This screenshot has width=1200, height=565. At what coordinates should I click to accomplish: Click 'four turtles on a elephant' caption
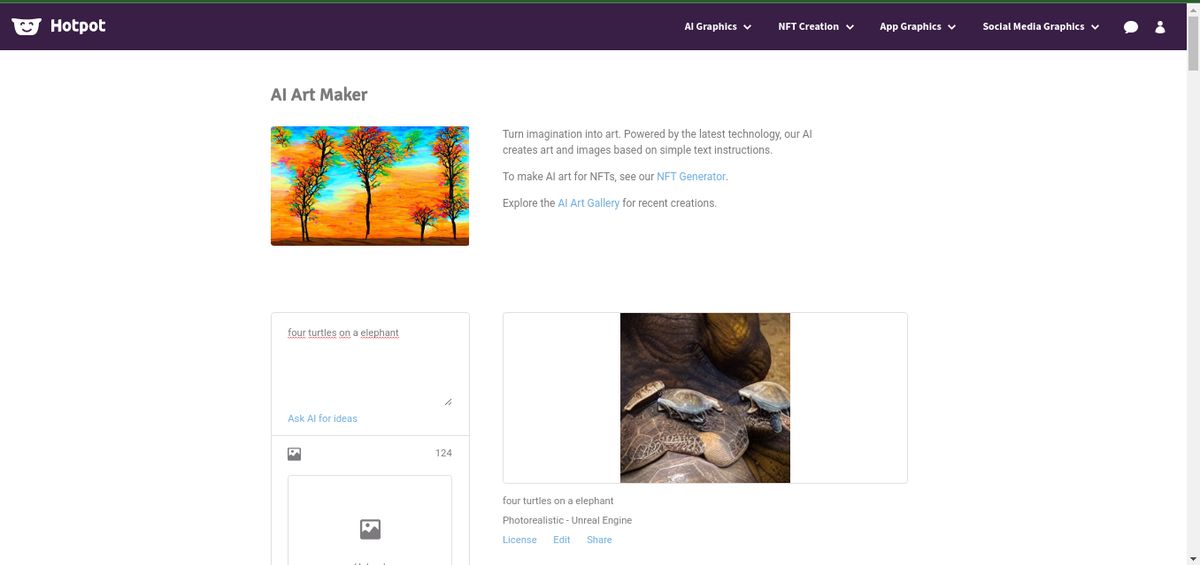(x=558, y=501)
